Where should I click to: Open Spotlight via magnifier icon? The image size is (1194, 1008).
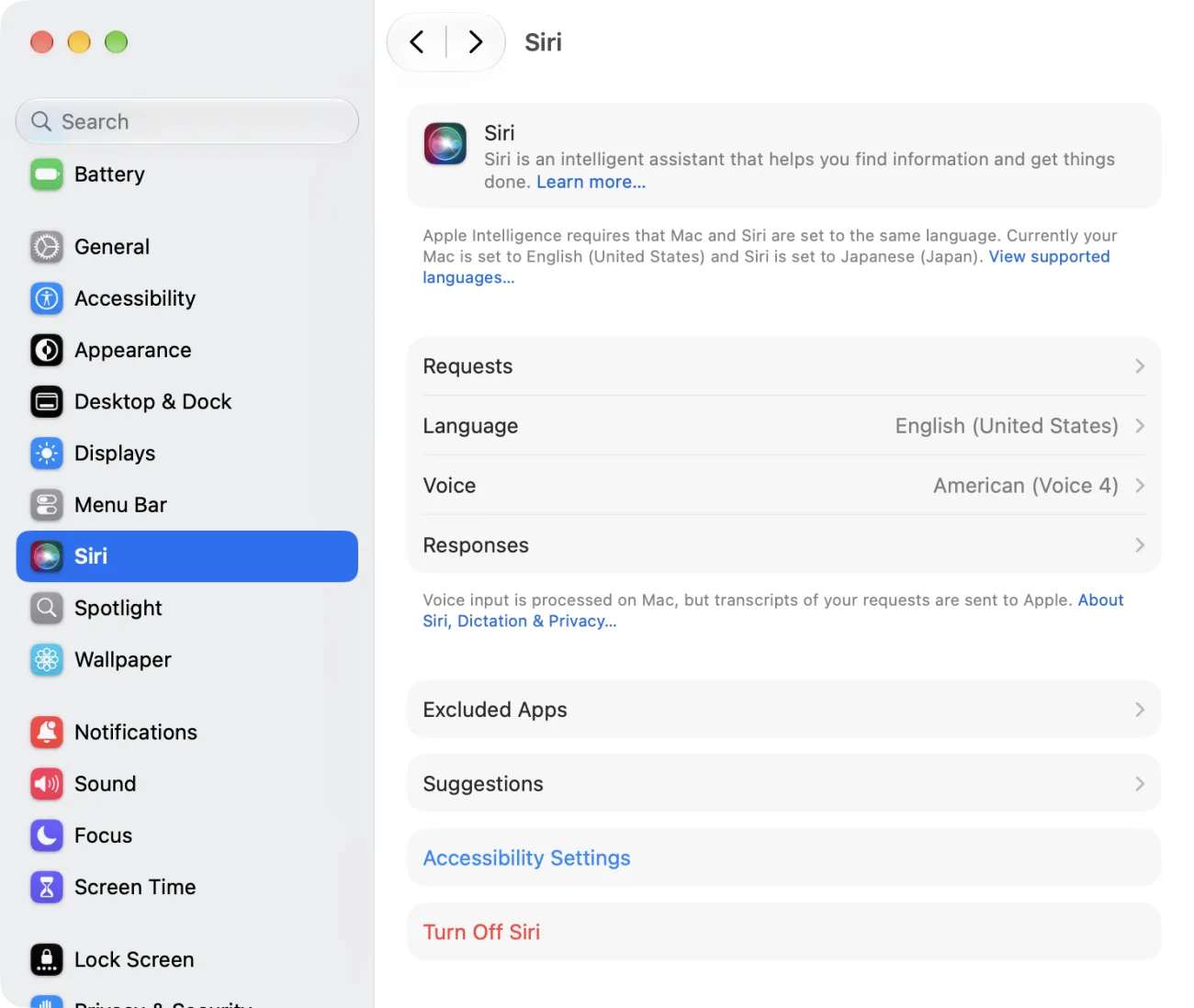pos(47,608)
